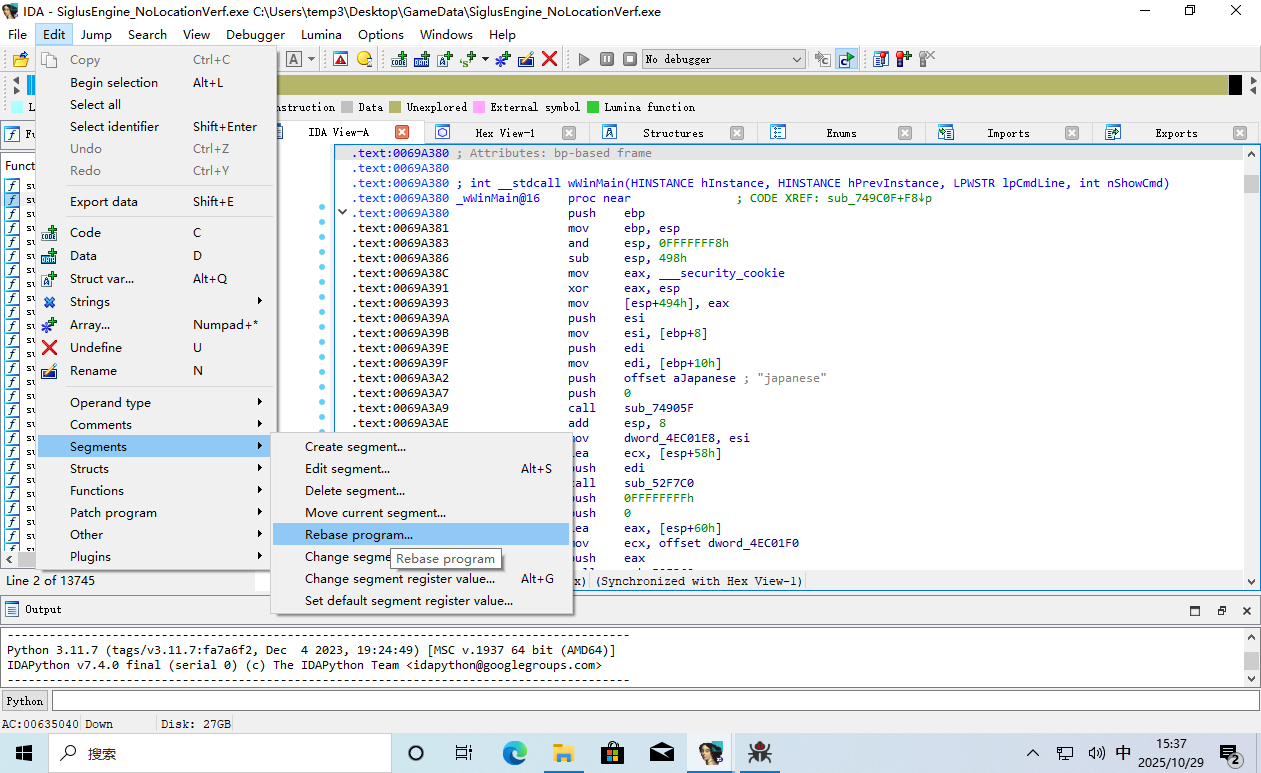Click the Strings icon in Edit menu
Screen dimensions: 1261x773
point(49,302)
